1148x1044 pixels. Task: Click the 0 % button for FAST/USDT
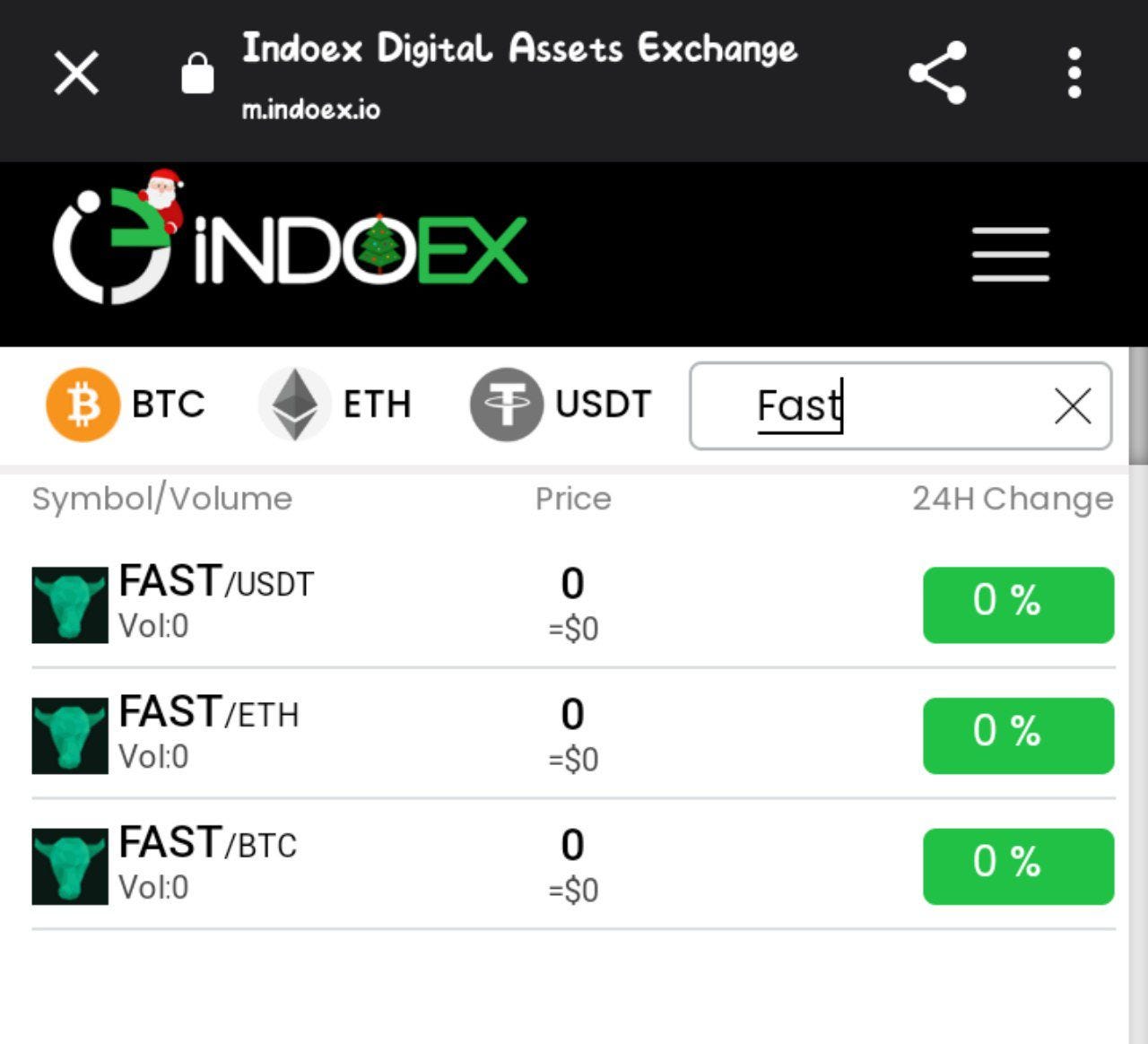(x=1019, y=605)
